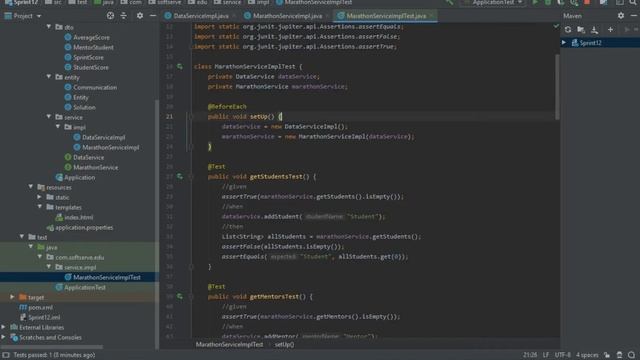Click the Collapse All icon in Project panel
The width and height of the screenshot is (640, 360).
click(x=124, y=16)
